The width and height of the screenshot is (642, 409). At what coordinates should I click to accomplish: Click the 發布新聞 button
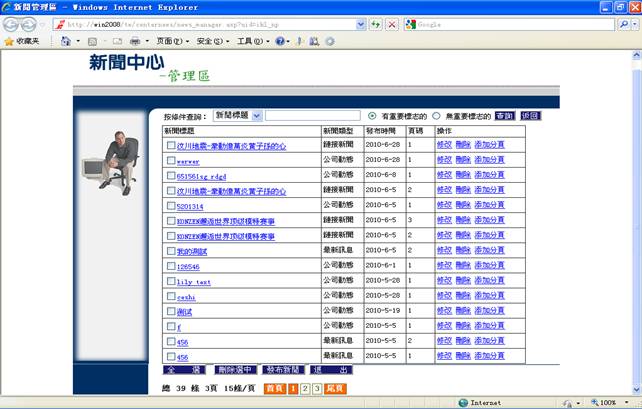pos(284,370)
